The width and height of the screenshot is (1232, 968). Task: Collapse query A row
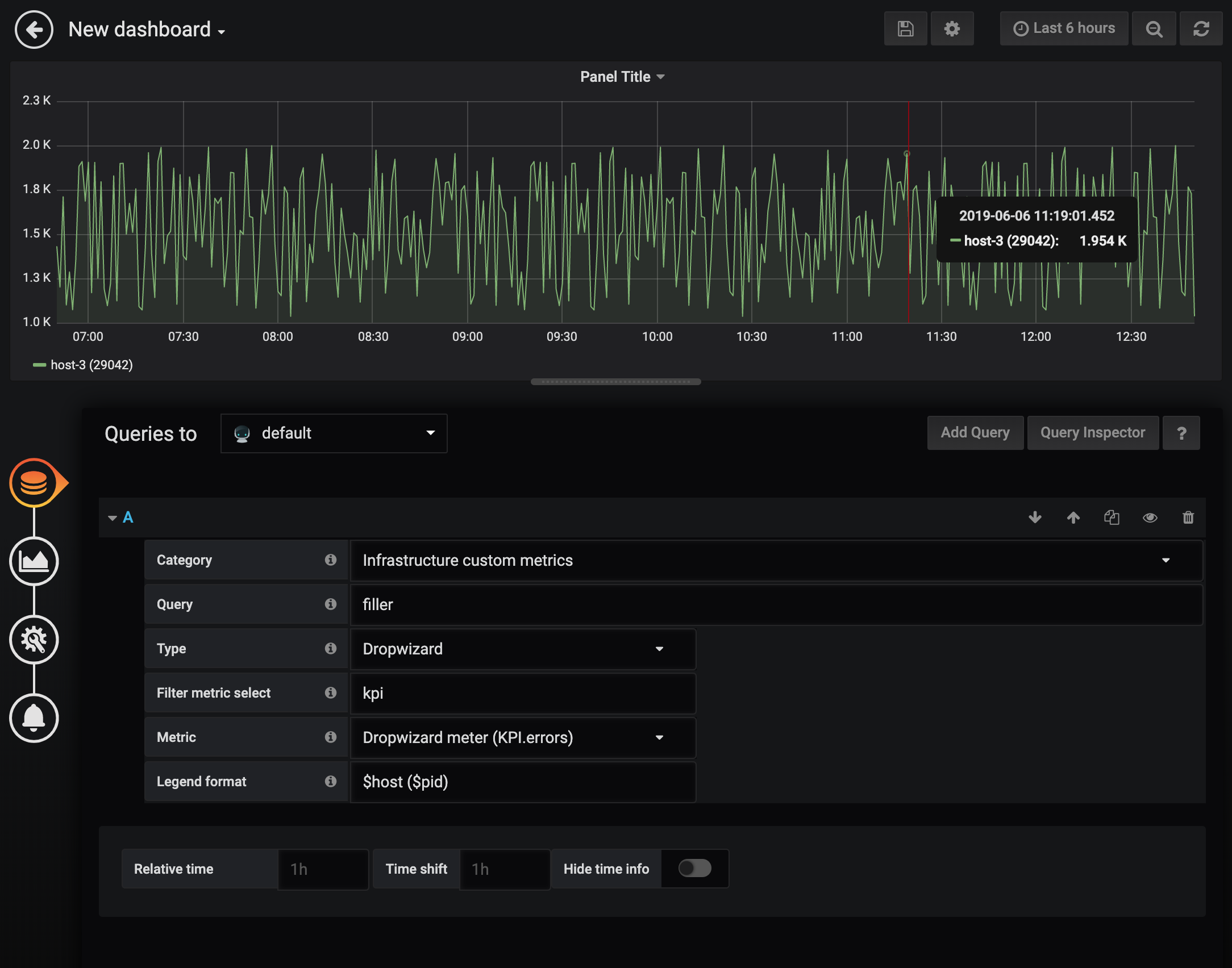tap(113, 518)
